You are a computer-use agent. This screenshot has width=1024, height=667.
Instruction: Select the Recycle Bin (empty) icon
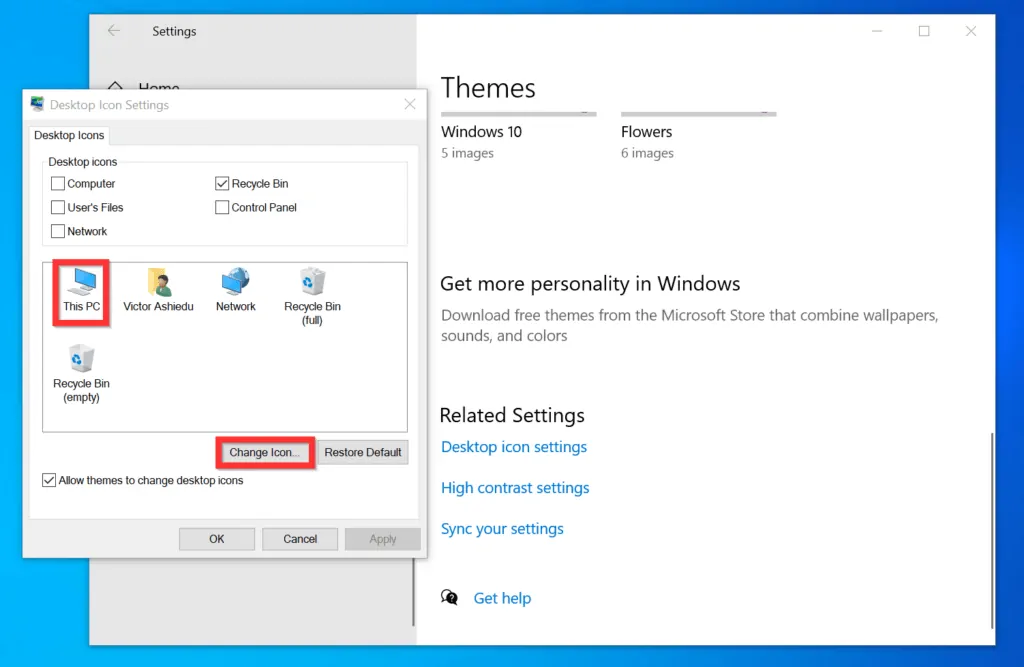(81, 360)
